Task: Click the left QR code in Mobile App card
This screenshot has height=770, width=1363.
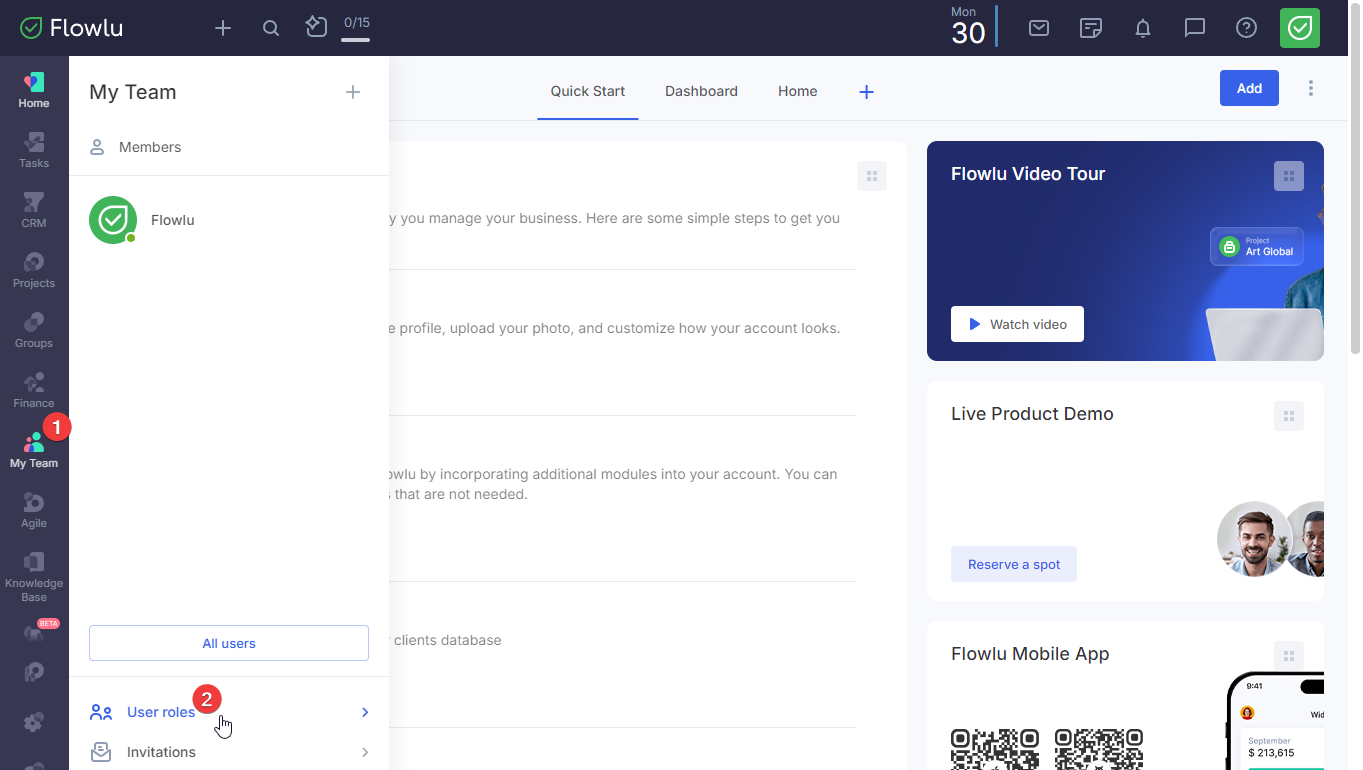Action: 995,749
